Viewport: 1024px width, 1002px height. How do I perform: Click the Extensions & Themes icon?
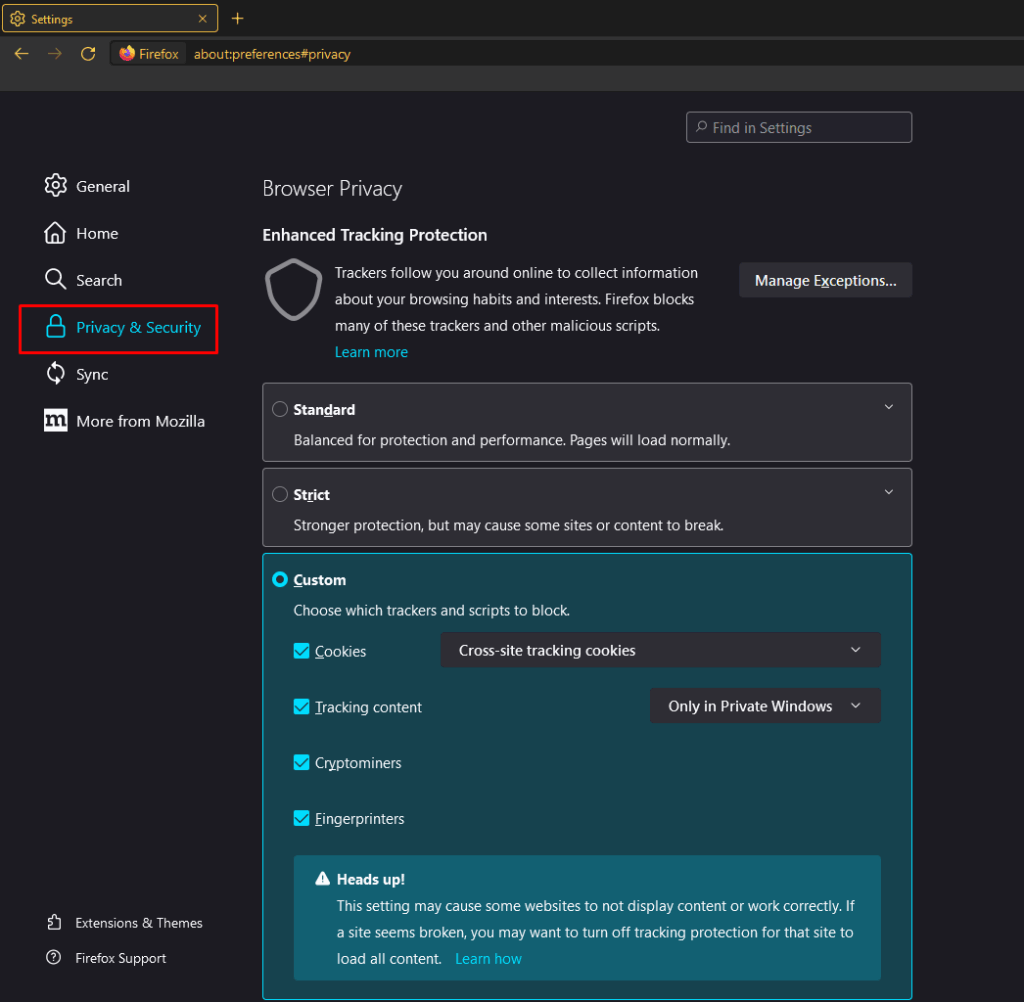point(55,922)
